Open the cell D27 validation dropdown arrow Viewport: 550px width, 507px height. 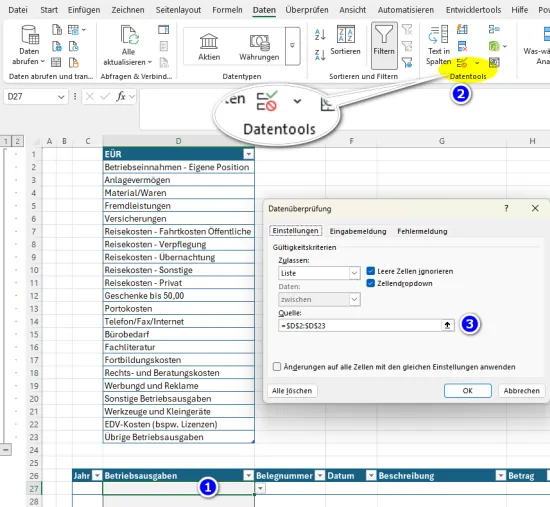tap(260, 488)
